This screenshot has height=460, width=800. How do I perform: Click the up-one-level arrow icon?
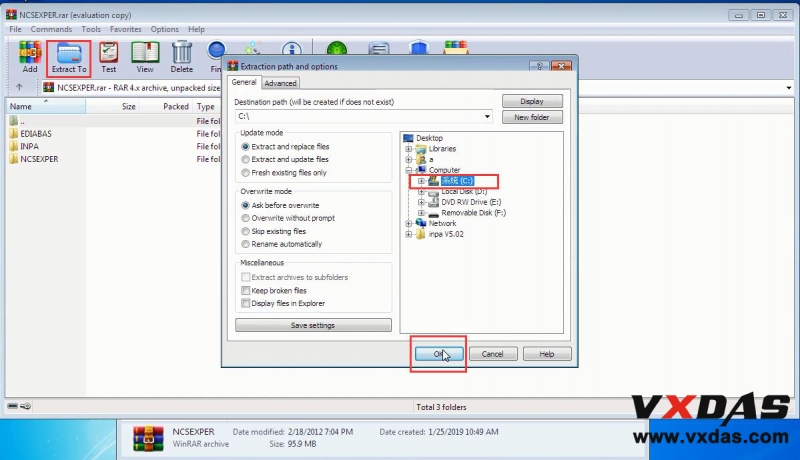pyautogui.click(x=19, y=87)
